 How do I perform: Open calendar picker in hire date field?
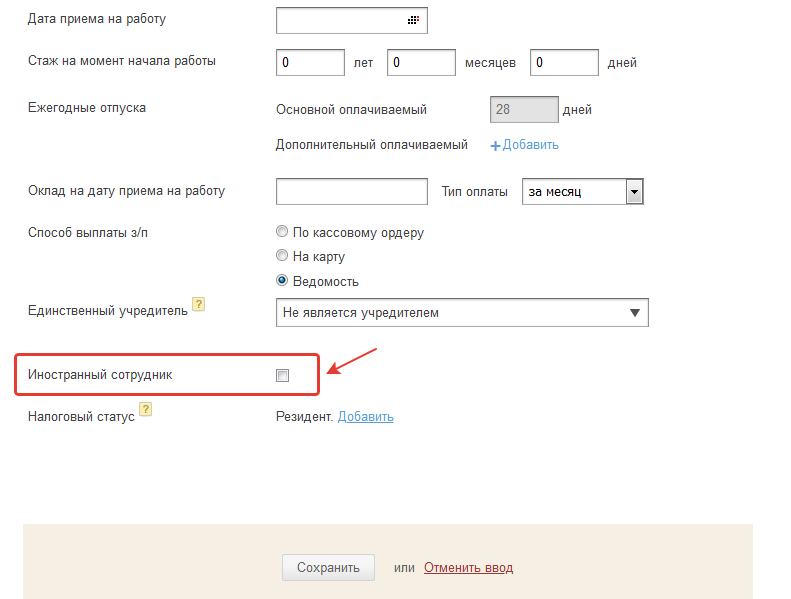point(413,20)
